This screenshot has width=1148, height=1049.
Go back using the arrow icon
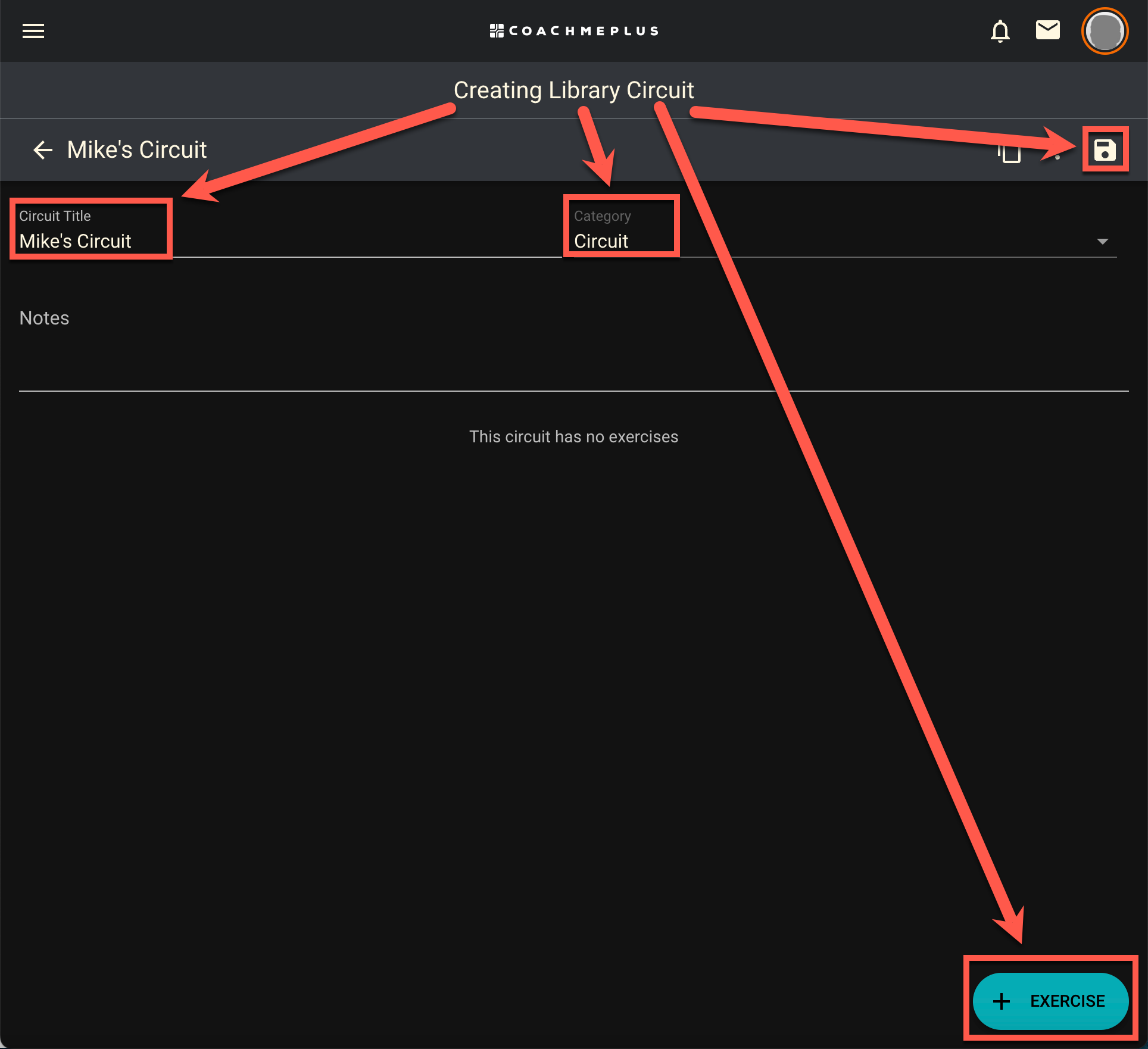[x=43, y=150]
